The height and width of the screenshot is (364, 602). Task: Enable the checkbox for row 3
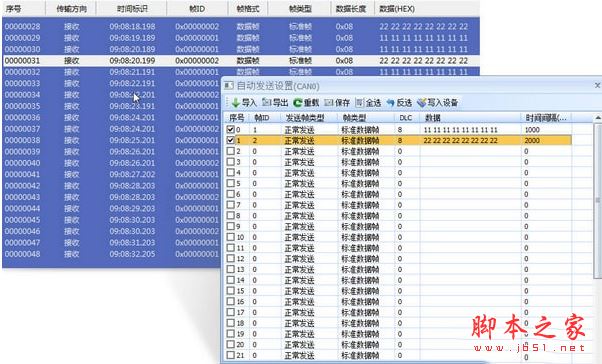(x=230, y=162)
